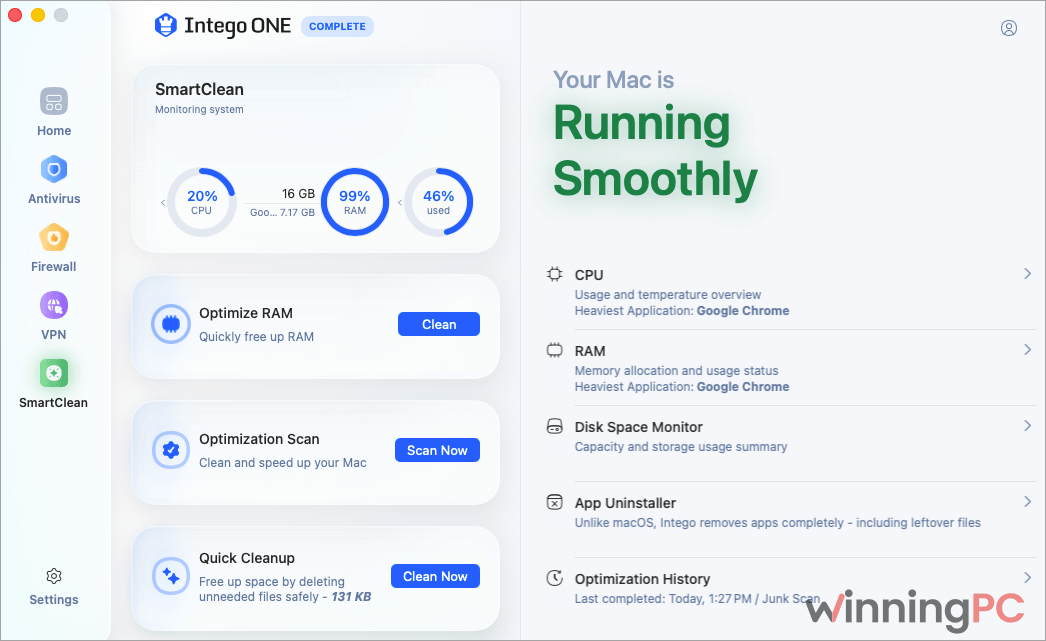The image size is (1046, 641).
Task: Click Google Chrome under RAM status
Action: 743,387
